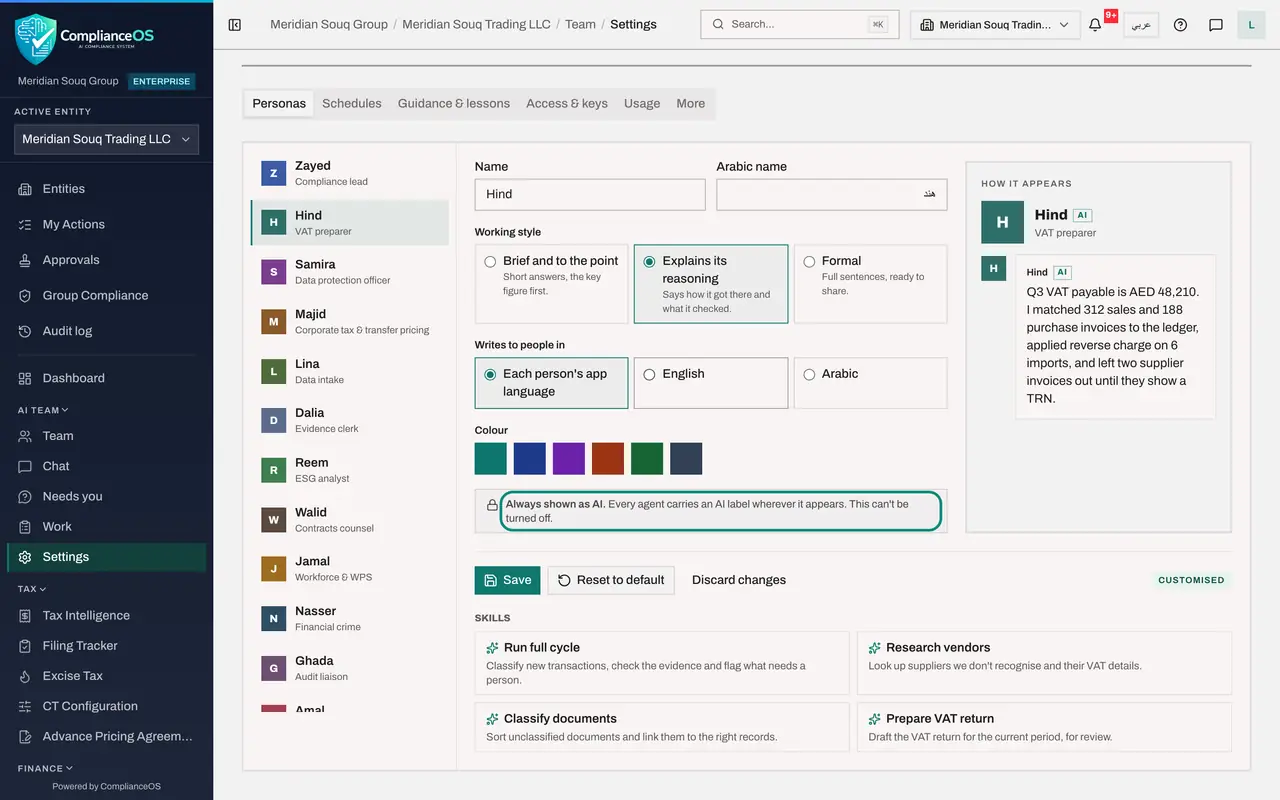The image size is (1280, 800).
Task: Switch to the Schedules tab
Action: click(x=352, y=103)
